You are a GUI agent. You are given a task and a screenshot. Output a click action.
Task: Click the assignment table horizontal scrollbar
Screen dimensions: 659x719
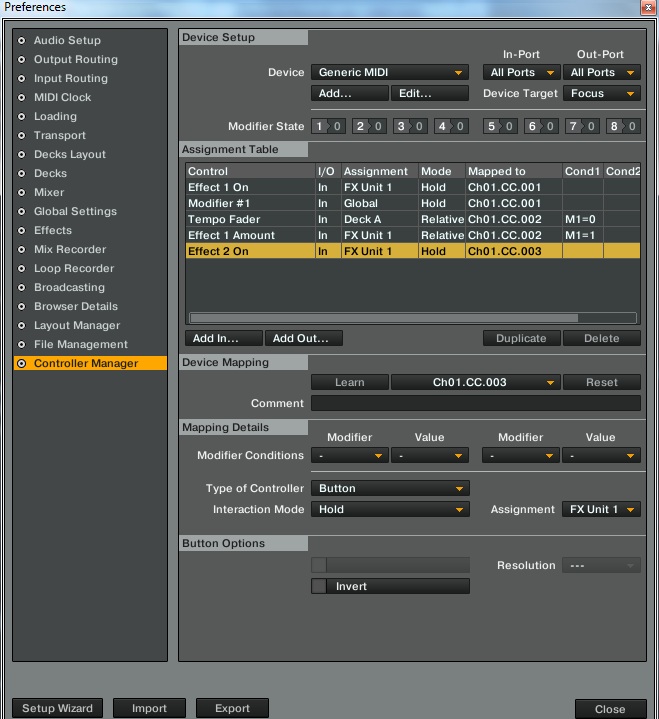pos(384,318)
